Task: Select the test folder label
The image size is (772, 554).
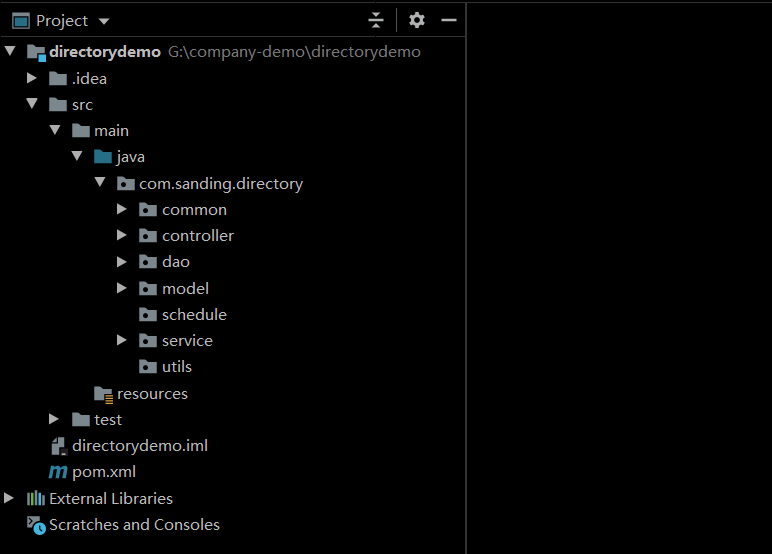Action: (108, 420)
